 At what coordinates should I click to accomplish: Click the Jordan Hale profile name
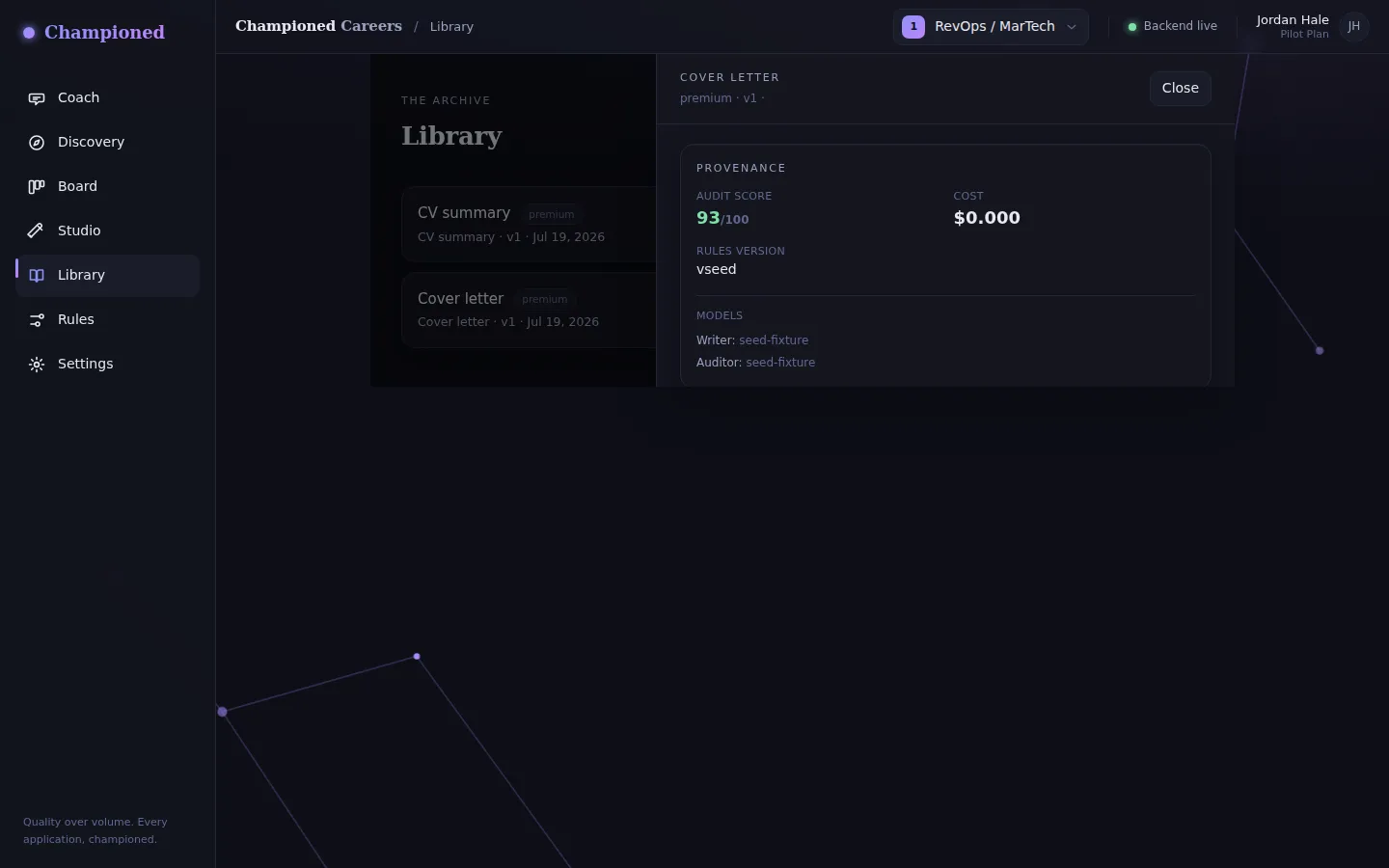(1293, 20)
